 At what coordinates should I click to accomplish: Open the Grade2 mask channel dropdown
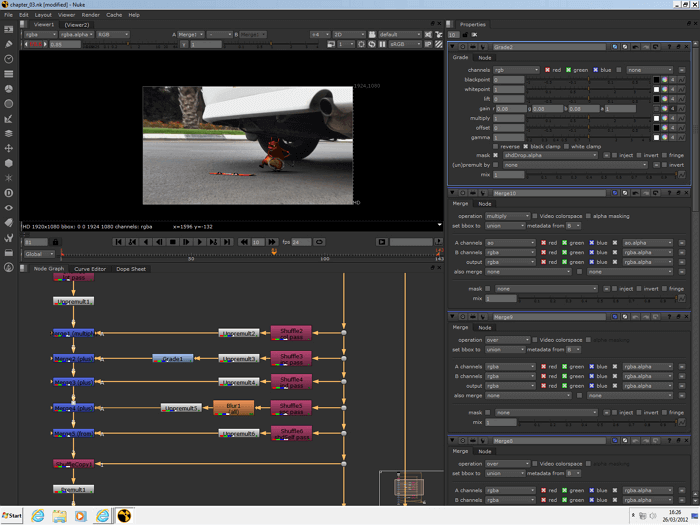pyautogui.click(x=548, y=155)
